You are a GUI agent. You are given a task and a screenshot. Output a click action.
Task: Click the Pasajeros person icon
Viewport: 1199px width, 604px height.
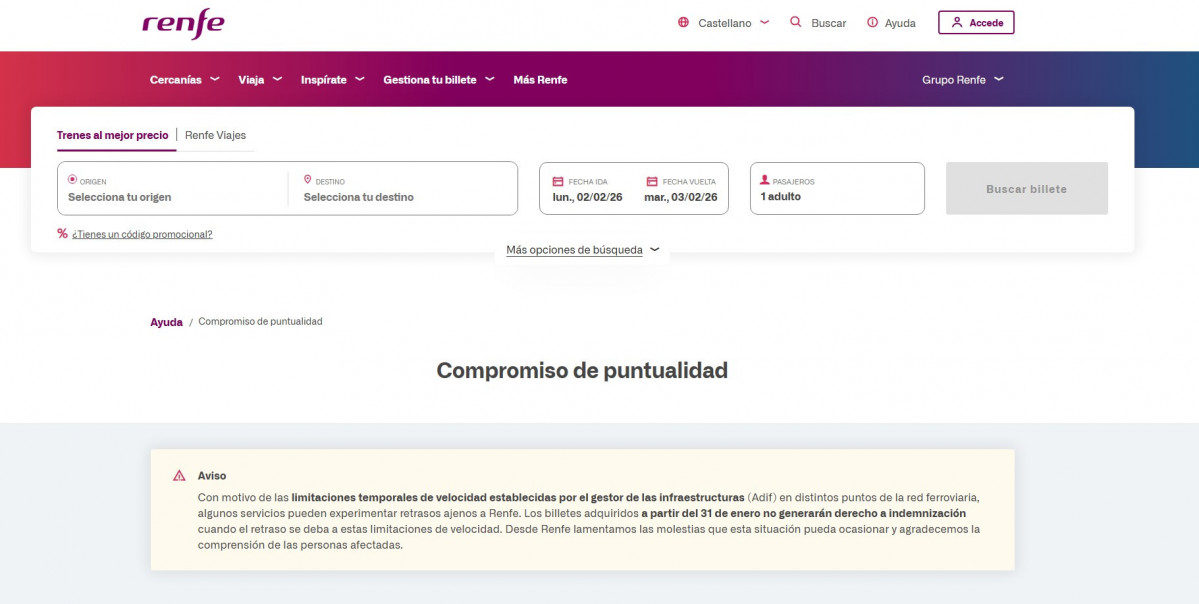pyautogui.click(x=764, y=181)
